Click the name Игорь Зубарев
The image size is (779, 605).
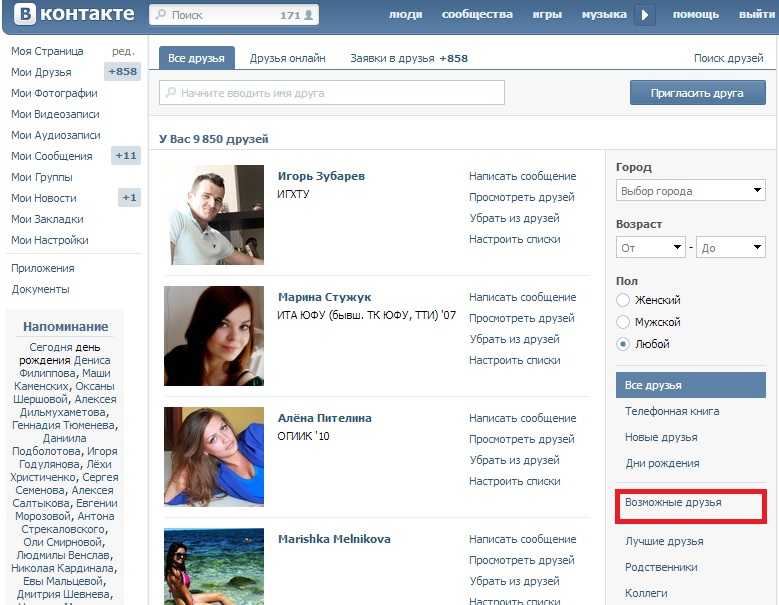tap(321, 176)
